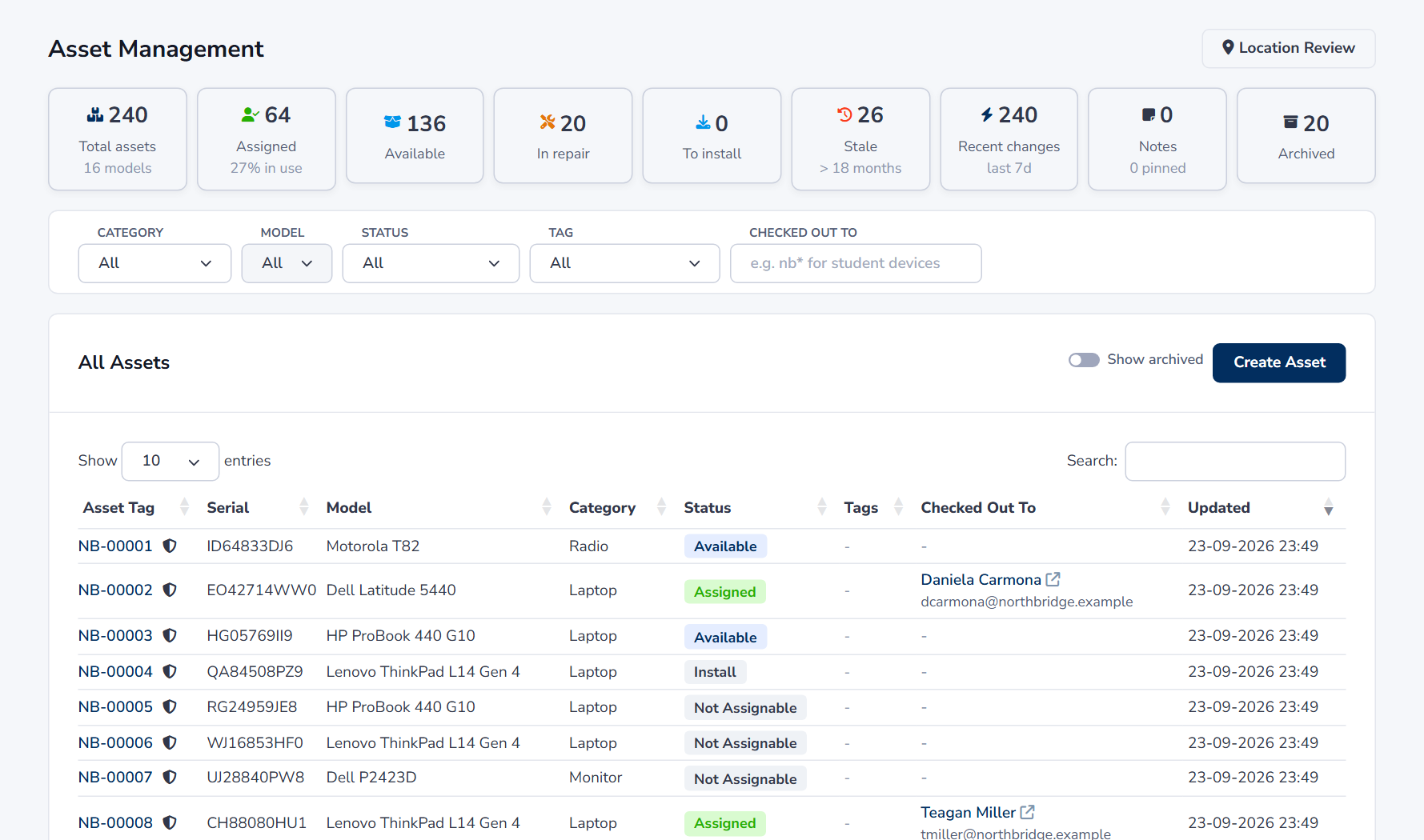Open external link icon for Daniela Carmona
Image resolution: width=1424 pixels, height=840 pixels.
[1053, 579]
